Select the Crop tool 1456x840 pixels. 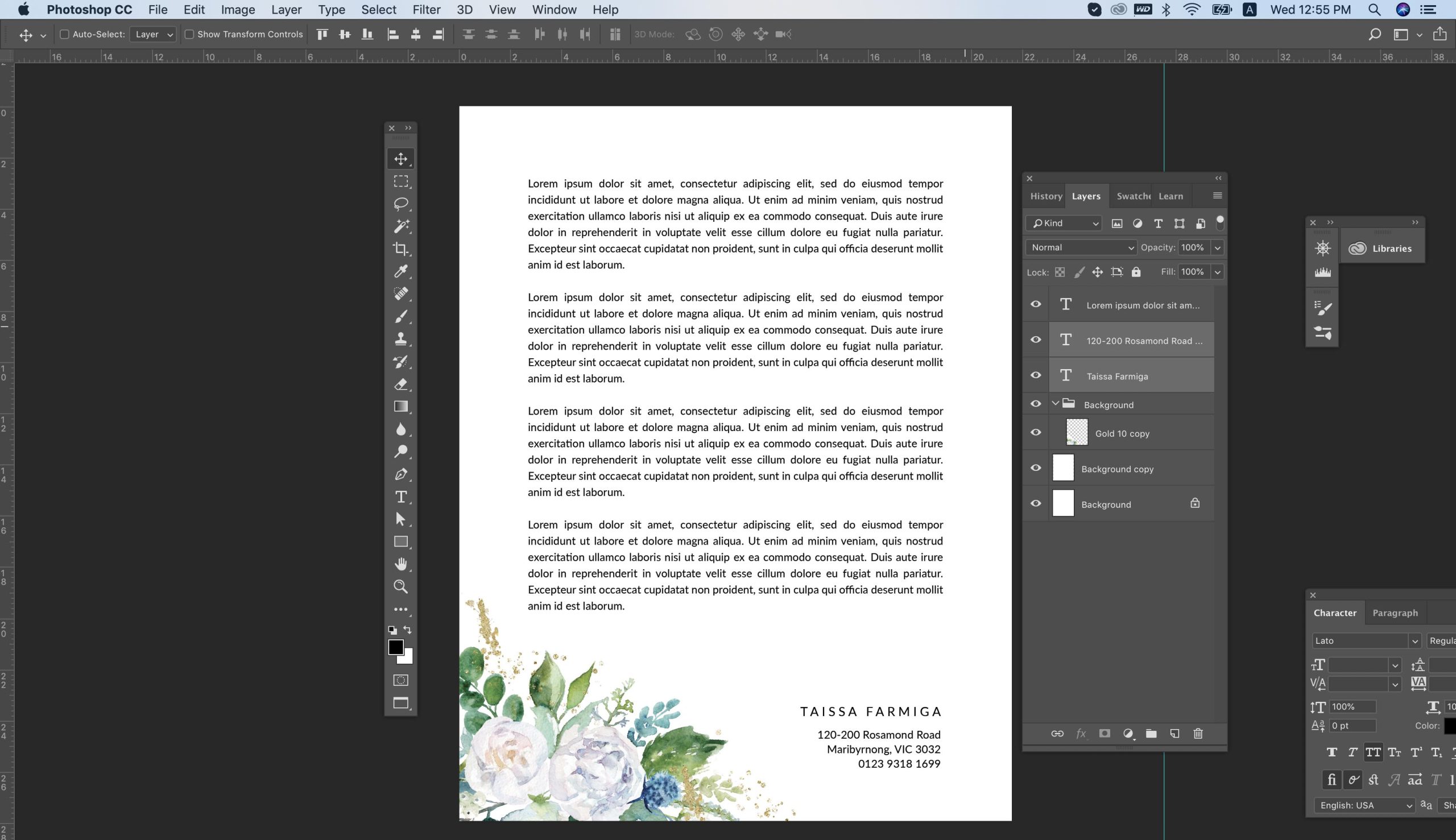coord(400,249)
